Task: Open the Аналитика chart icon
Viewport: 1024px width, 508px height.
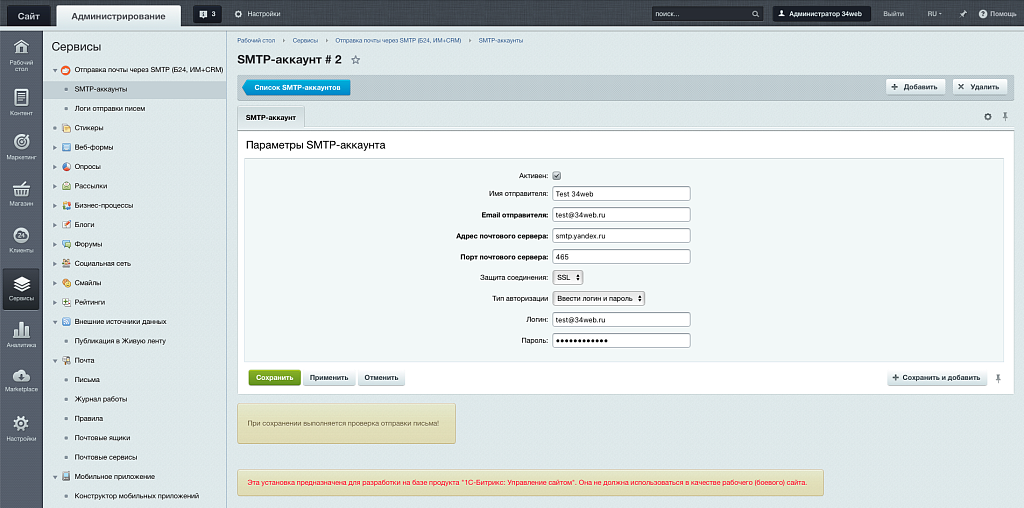Action: point(21,334)
